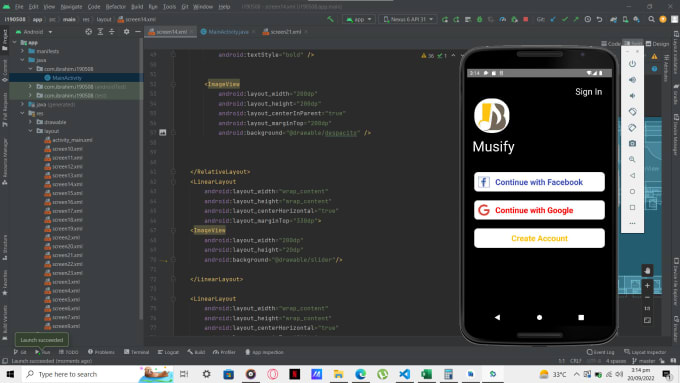Zoom in with the preview plus button
The image size is (680, 383).
[647, 285]
